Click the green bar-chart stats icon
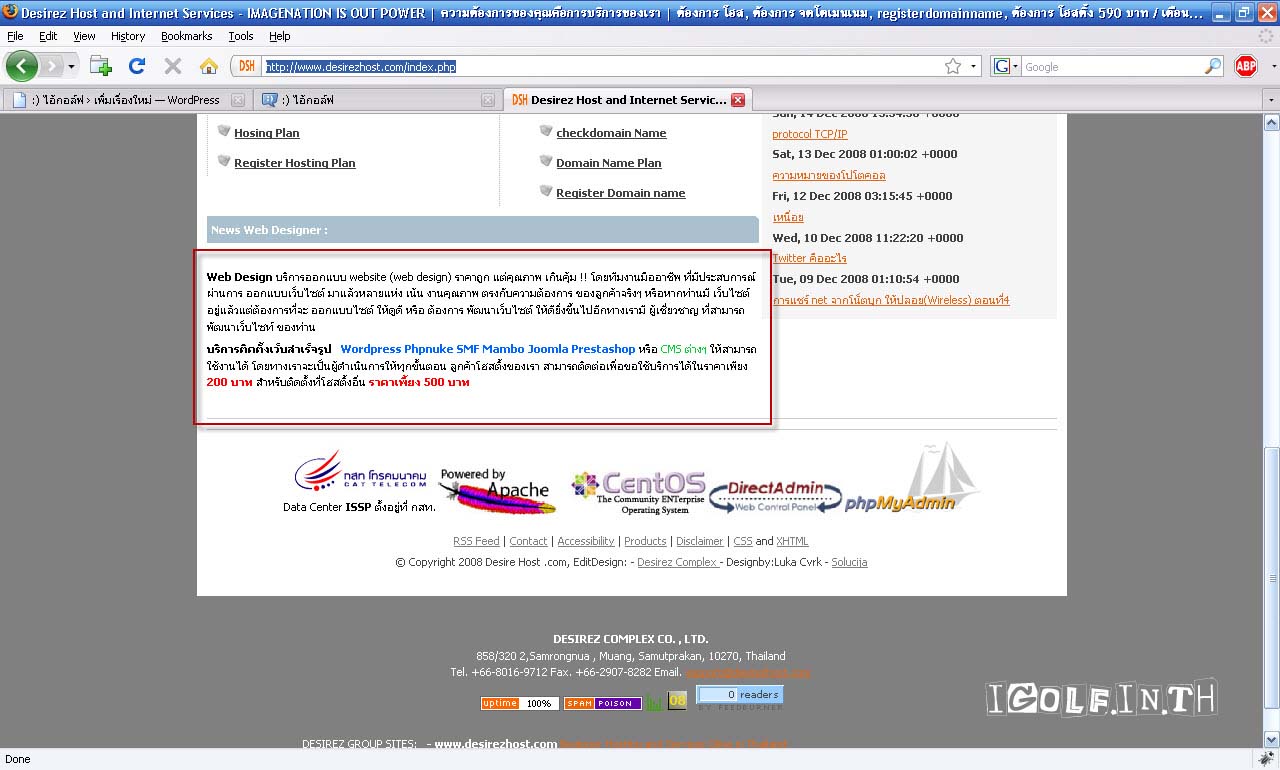 point(654,702)
